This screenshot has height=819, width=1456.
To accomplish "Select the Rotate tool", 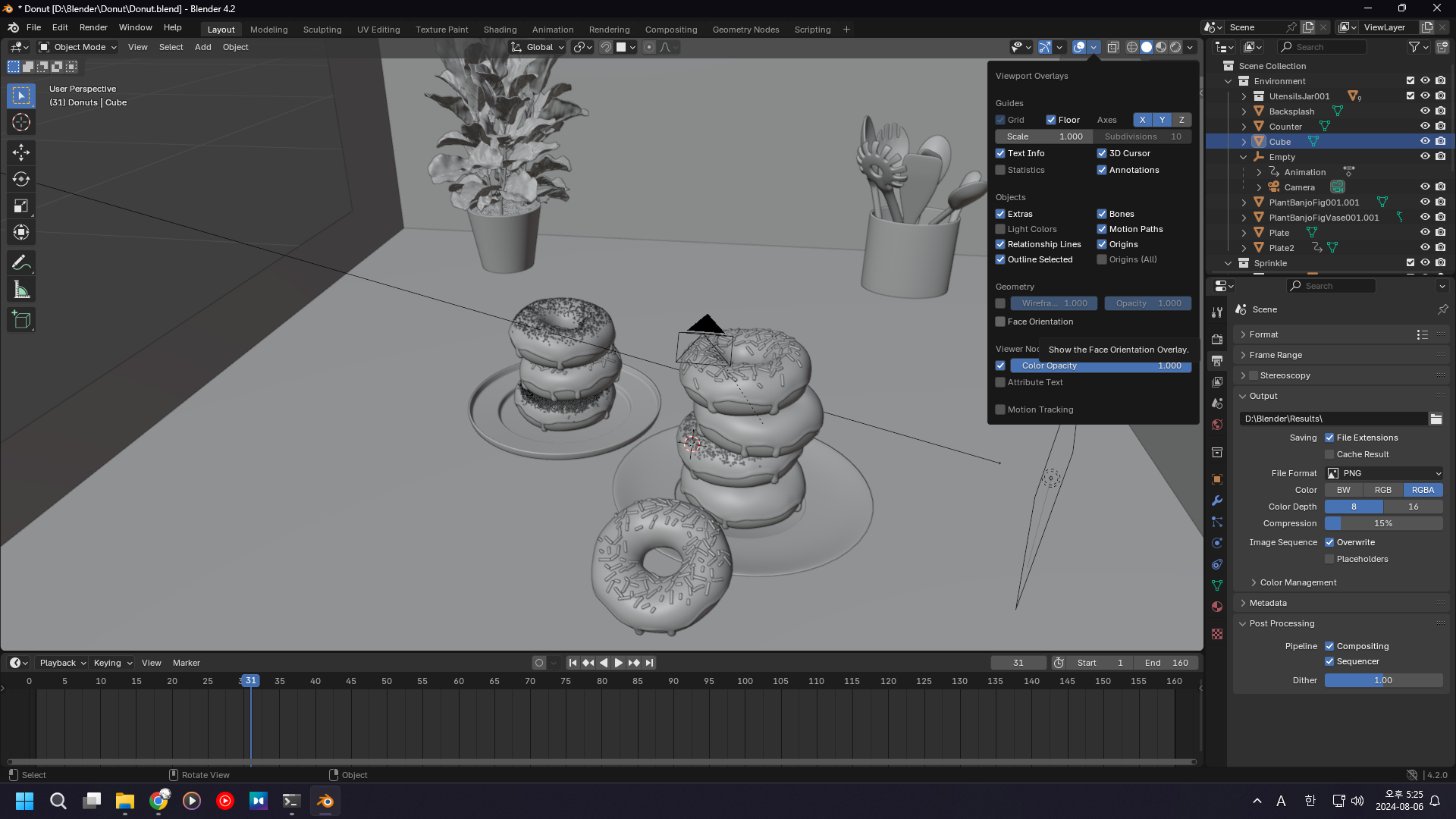I will [21, 179].
